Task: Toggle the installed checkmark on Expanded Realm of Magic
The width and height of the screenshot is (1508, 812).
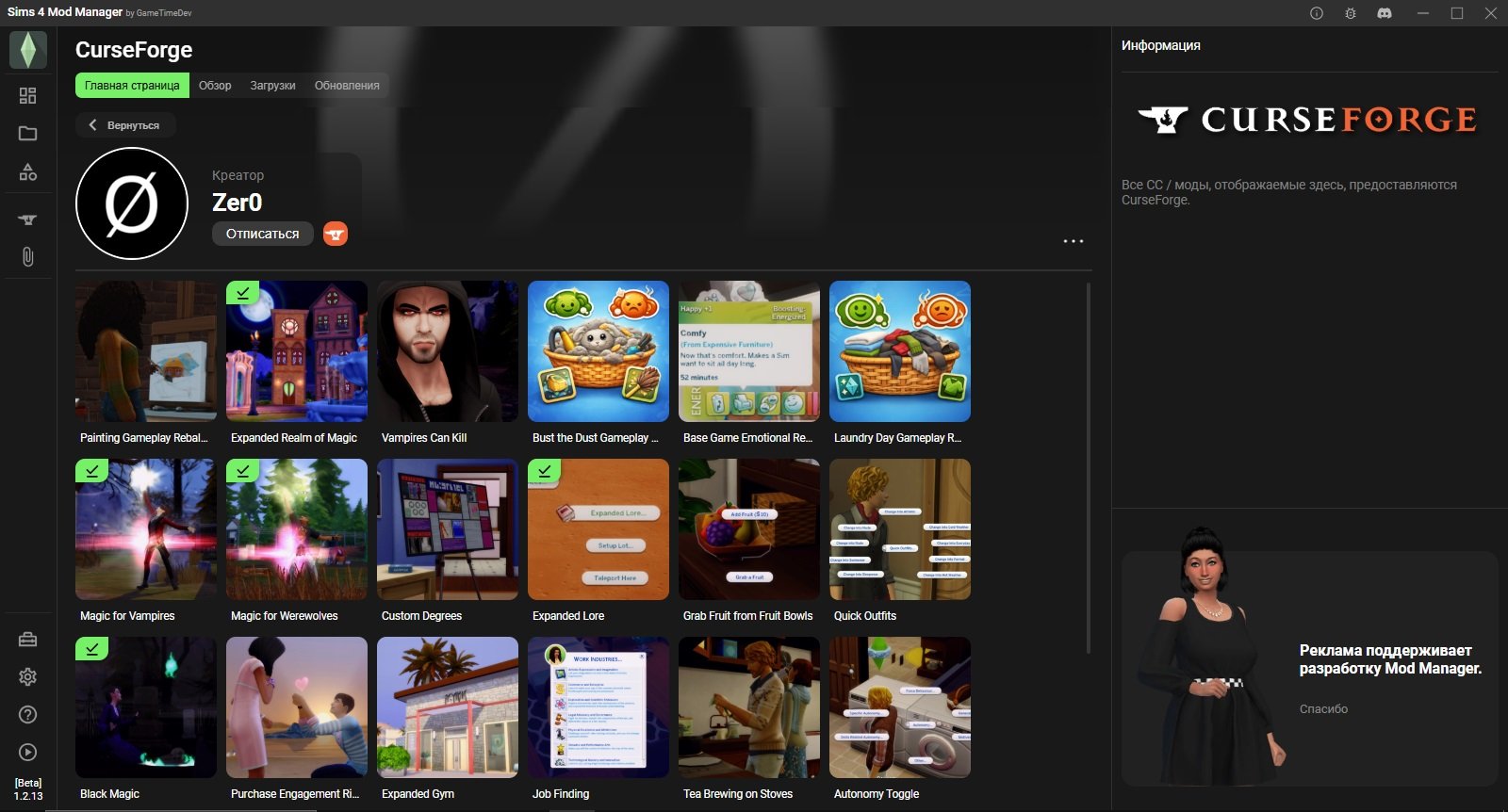Action: (243, 293)
